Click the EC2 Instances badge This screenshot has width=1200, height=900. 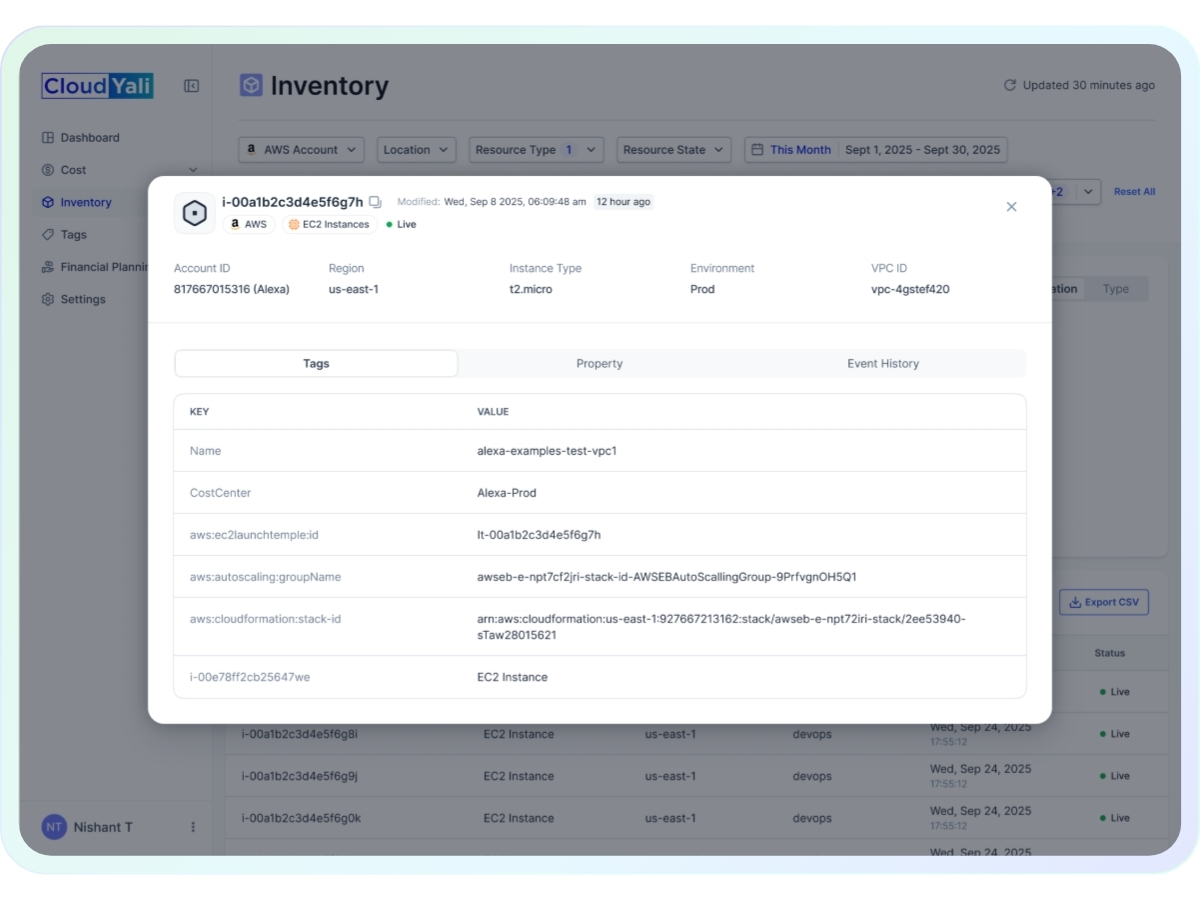coord(329,225)
